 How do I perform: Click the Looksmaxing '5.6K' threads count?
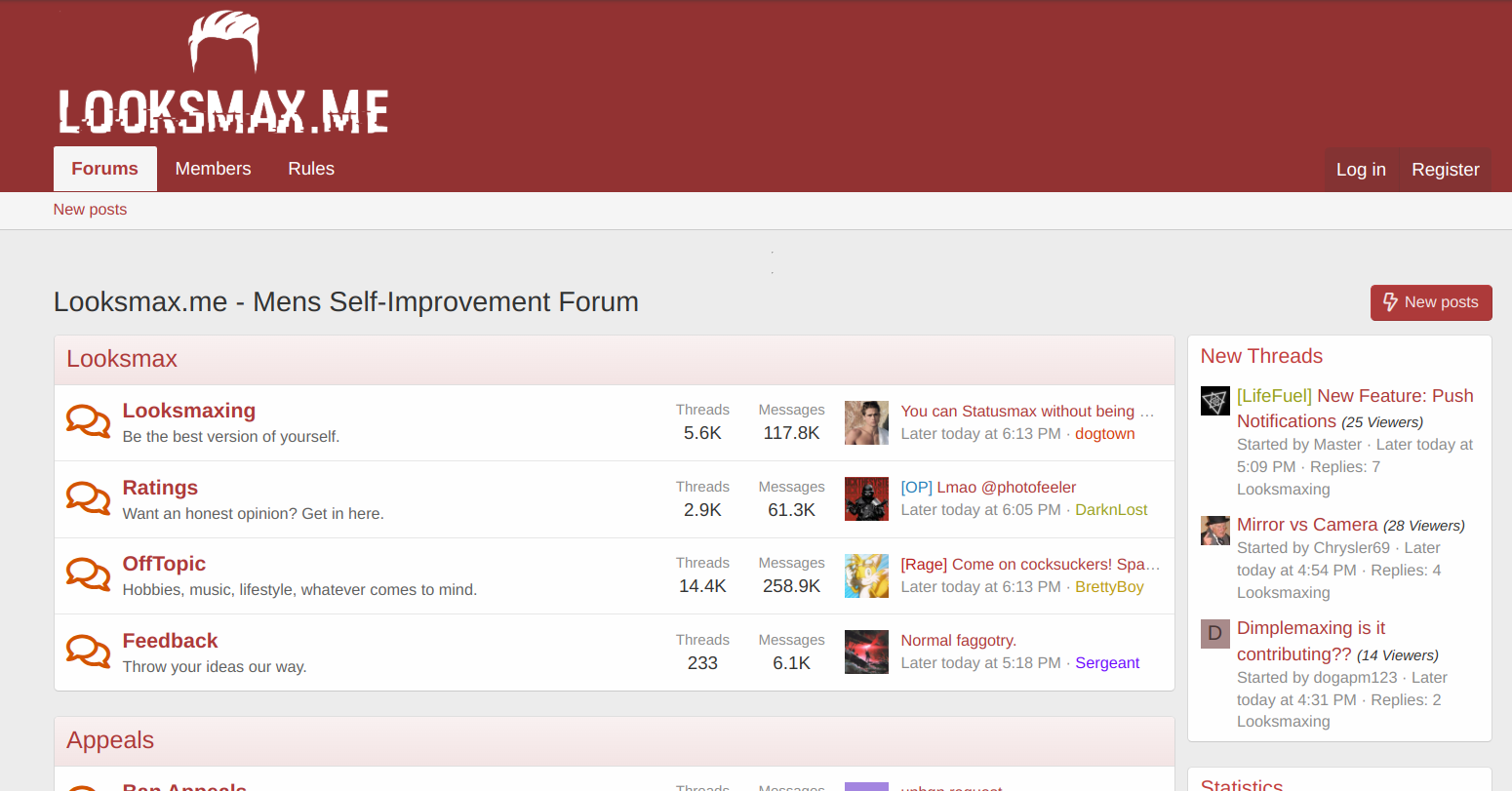click(702, 433)
